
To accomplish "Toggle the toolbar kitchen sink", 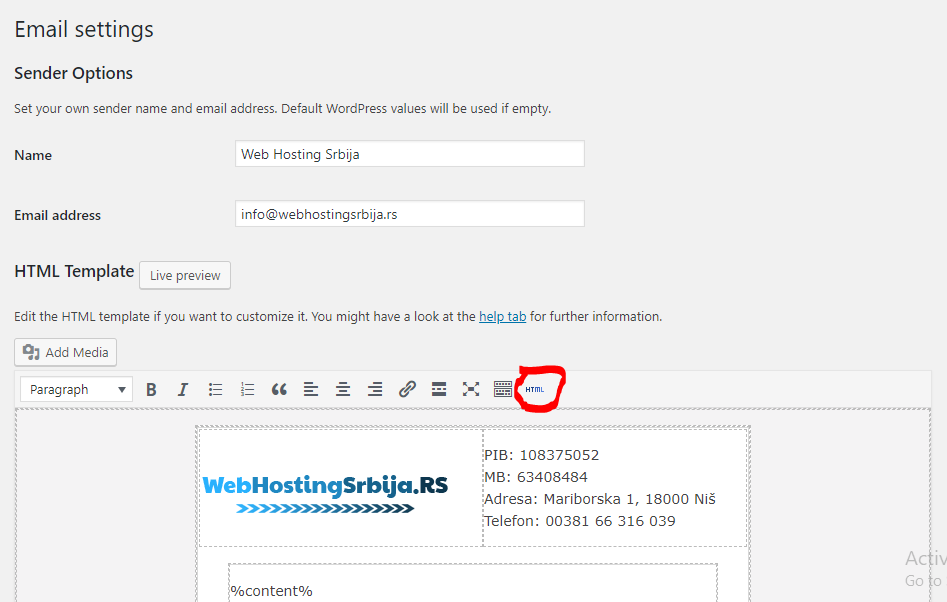I will click(x=503, y=389).
